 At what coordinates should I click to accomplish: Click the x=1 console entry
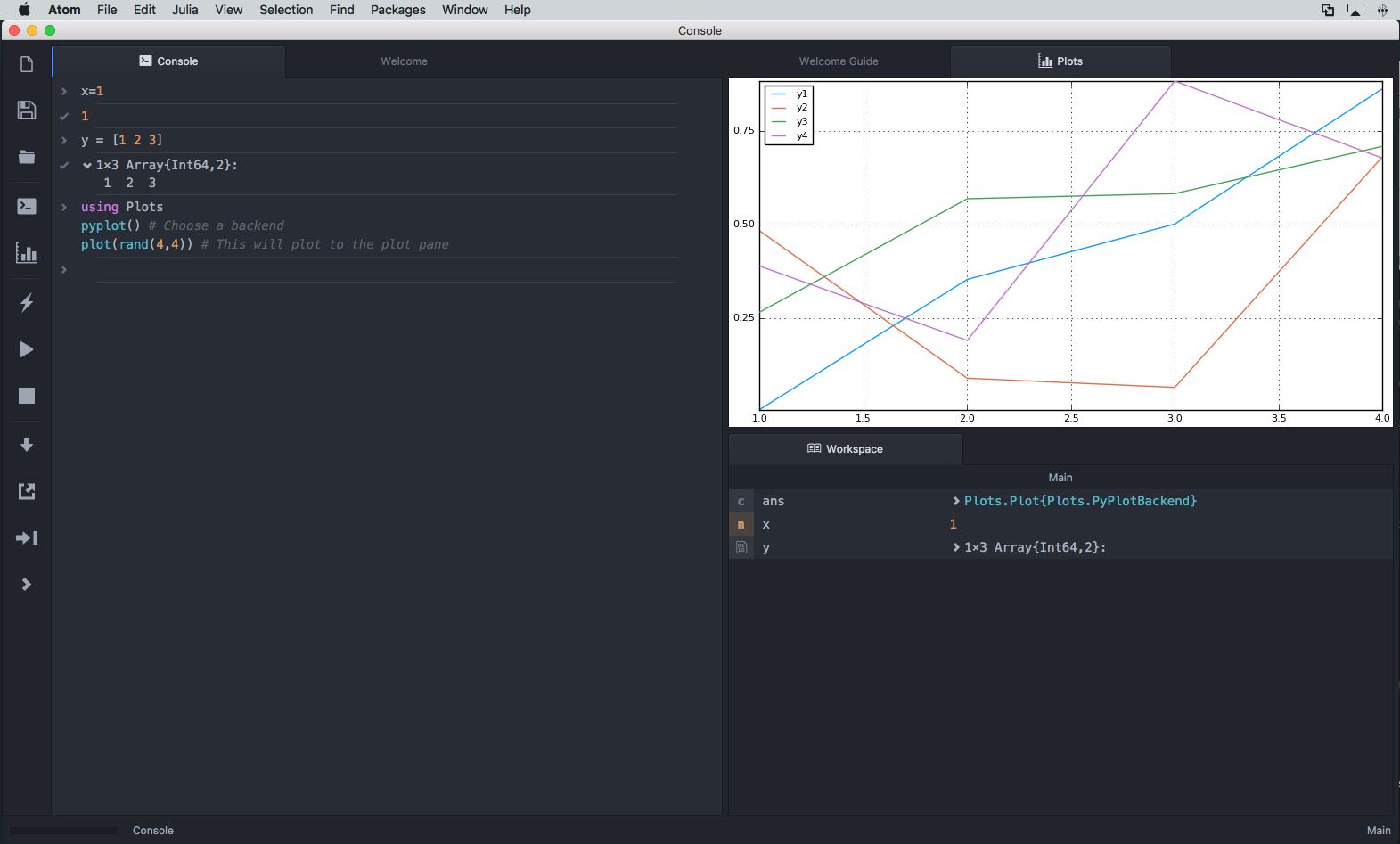[x=92, y=91]
